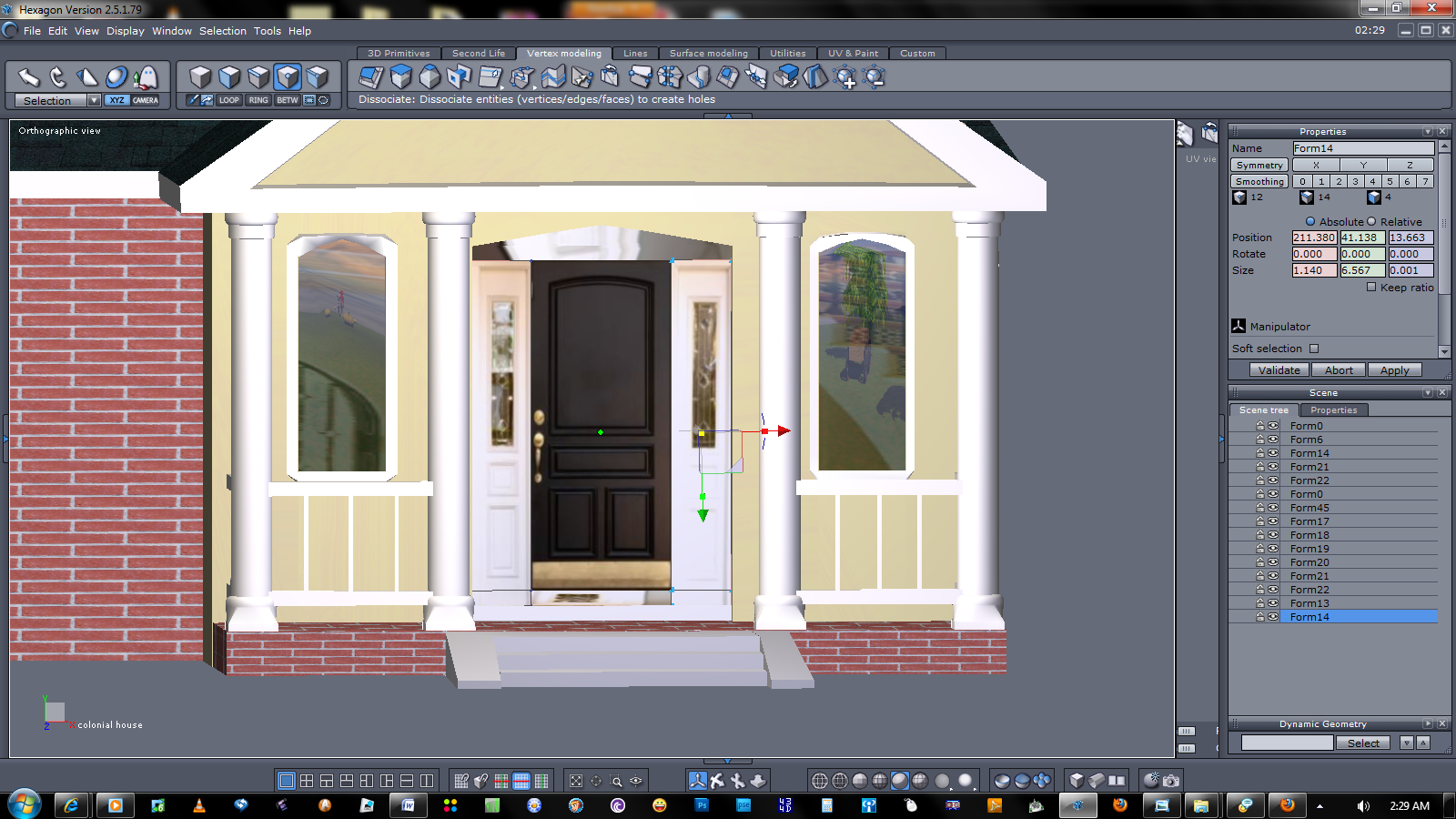Select the four-view layout icon
The height and width of the screenshot is (819, 1456).
(x=307, y=781)
